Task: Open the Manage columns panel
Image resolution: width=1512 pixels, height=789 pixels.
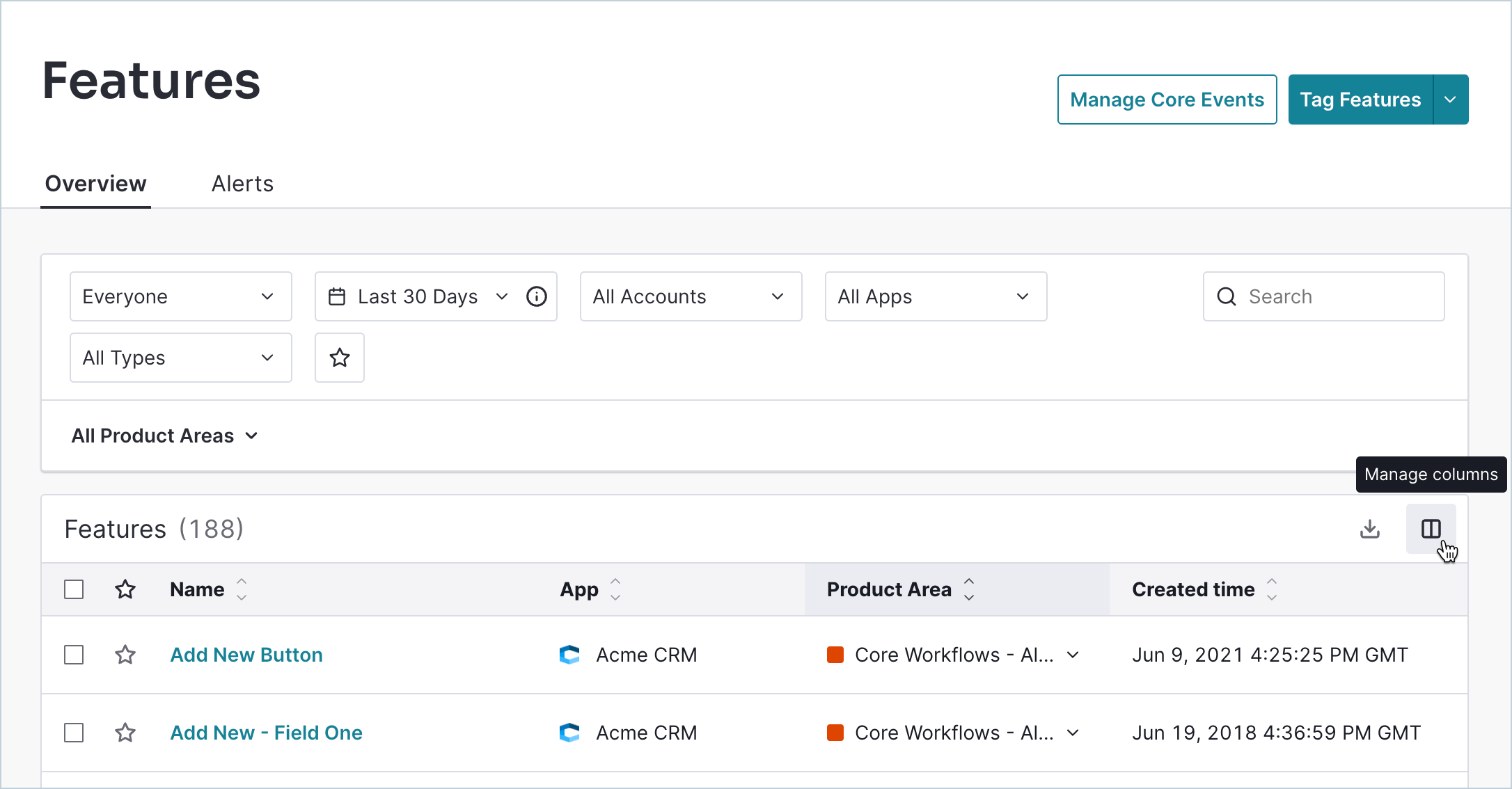Action: [x=1431, y=529]
